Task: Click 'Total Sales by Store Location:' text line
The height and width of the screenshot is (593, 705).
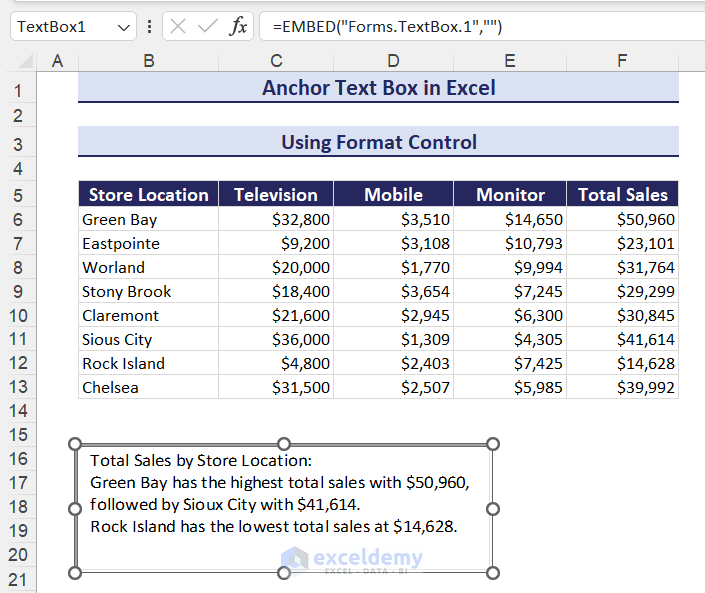Action: 201,461
